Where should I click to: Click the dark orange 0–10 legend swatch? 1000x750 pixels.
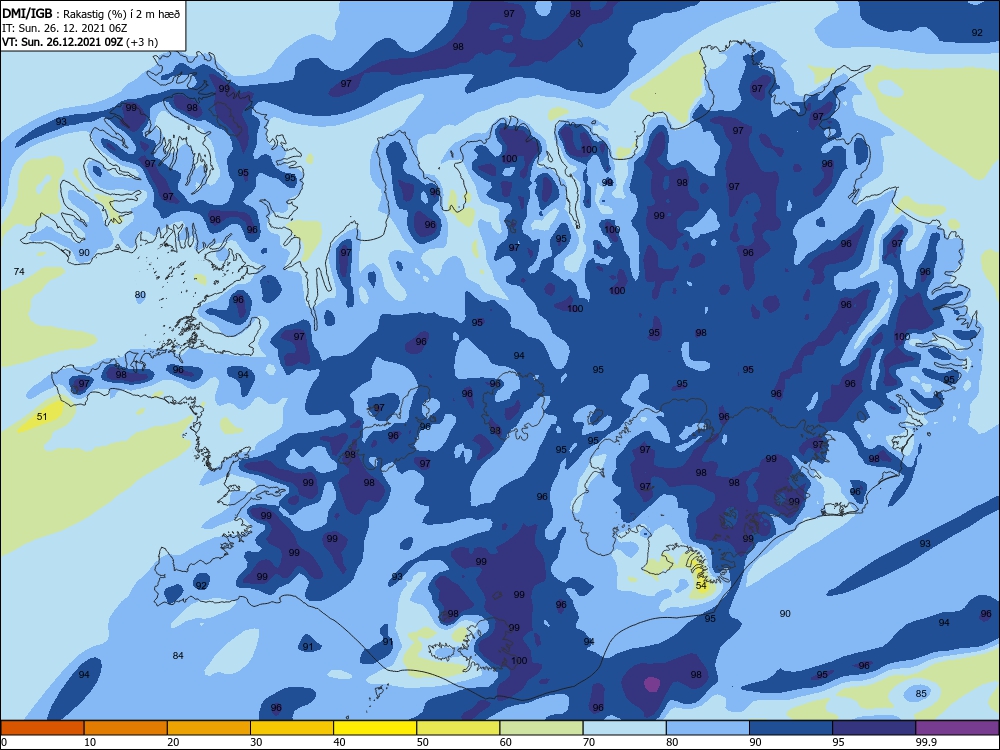[42, 728]
